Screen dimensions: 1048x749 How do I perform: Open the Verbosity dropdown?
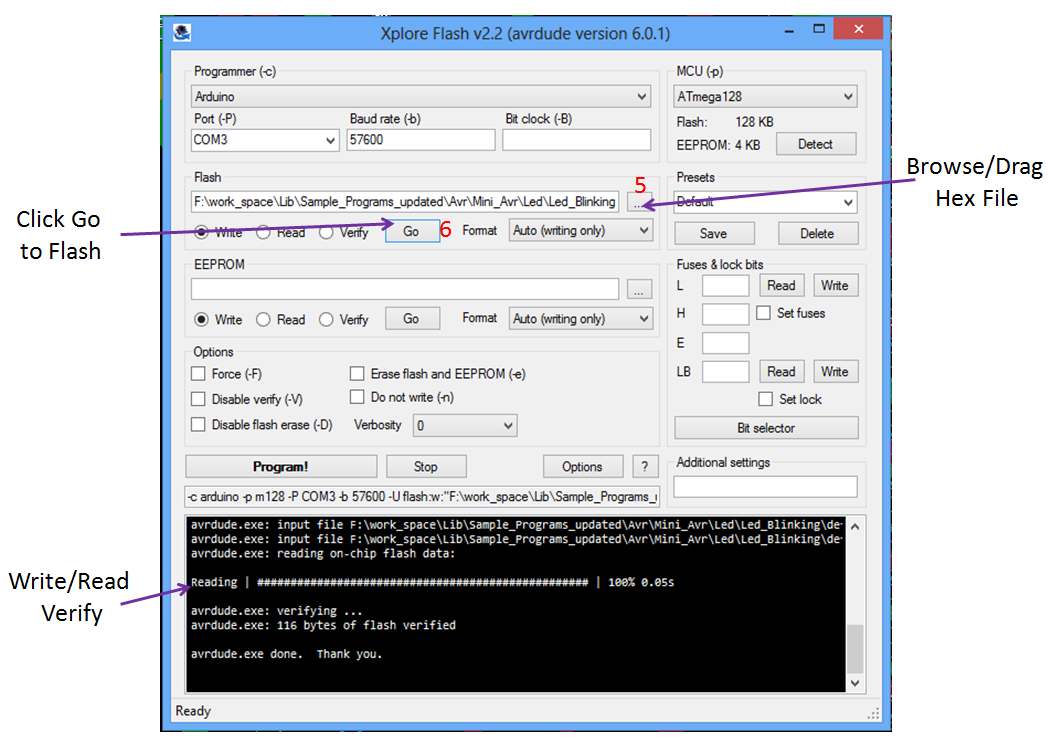[x=465, y=426]
